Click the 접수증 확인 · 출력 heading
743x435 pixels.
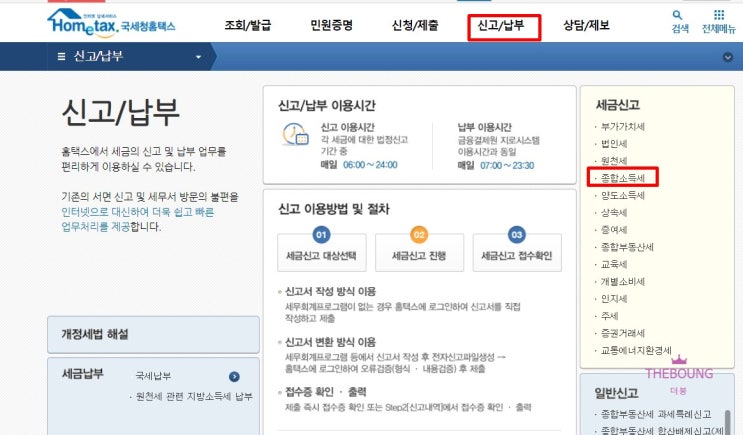(x=326, y=392)
